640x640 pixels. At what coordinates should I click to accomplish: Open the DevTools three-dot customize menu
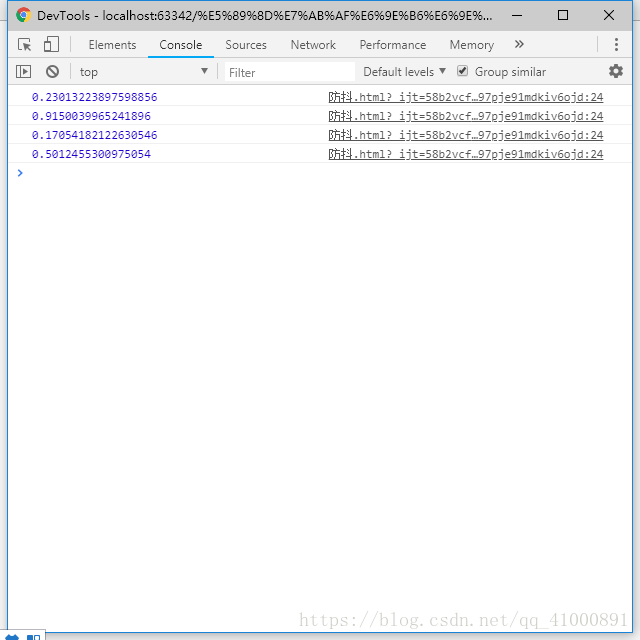point(616,44)
